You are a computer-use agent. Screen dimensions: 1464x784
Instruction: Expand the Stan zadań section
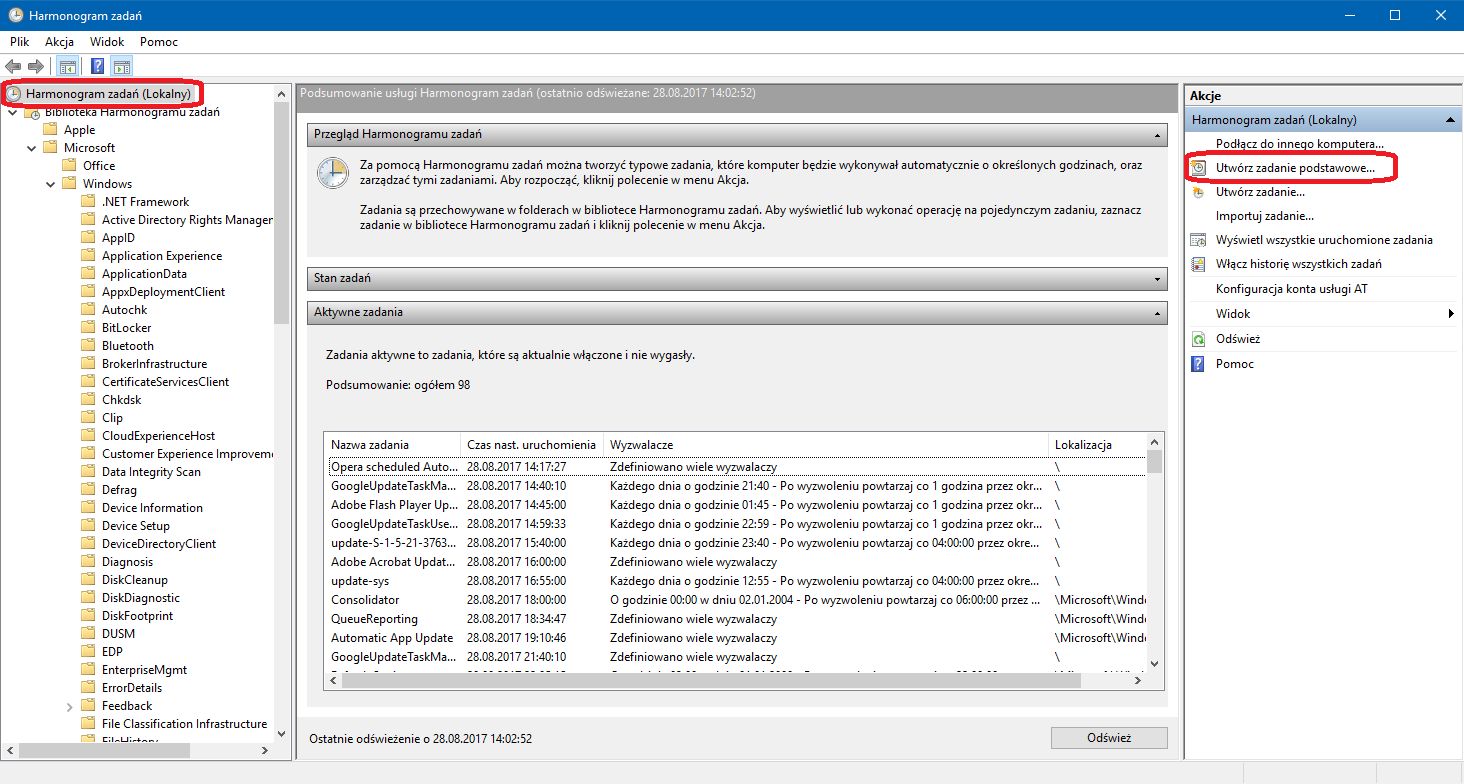[1157, 278]
